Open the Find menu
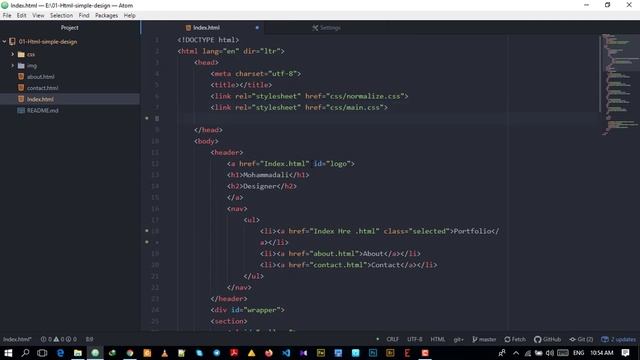 click(84, 16)
